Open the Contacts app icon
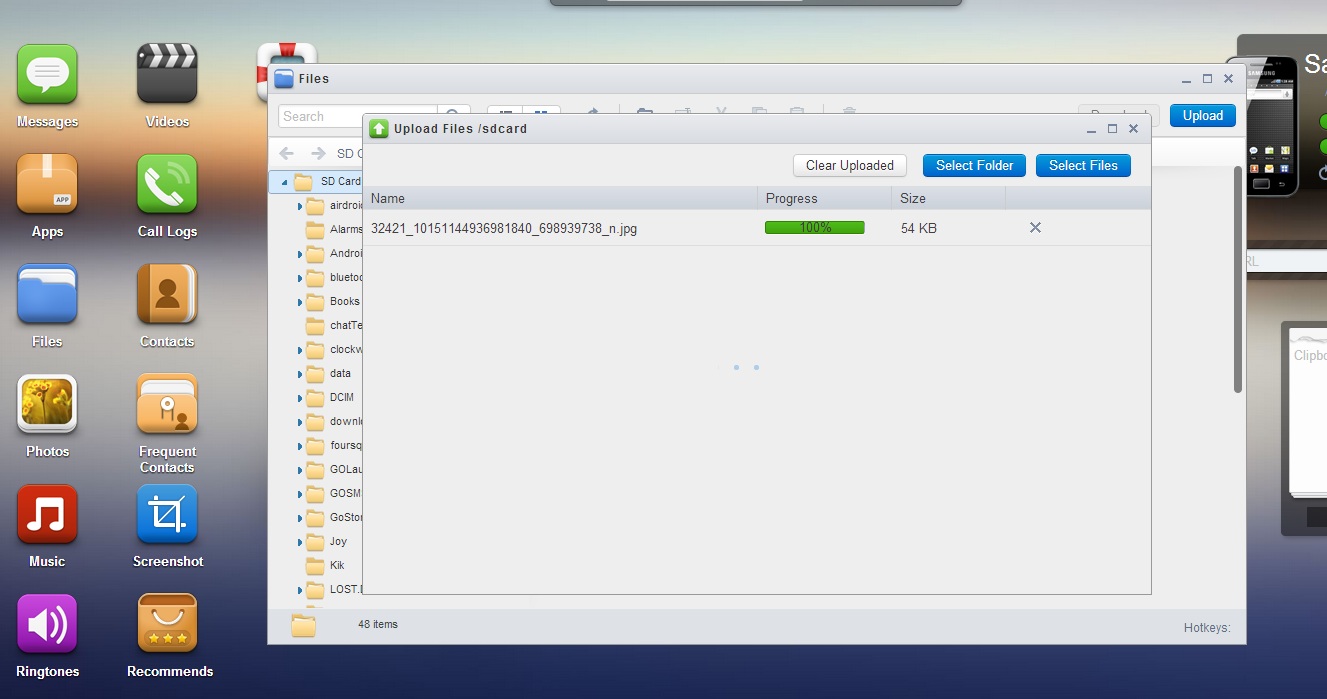 (x=167, y=295)
